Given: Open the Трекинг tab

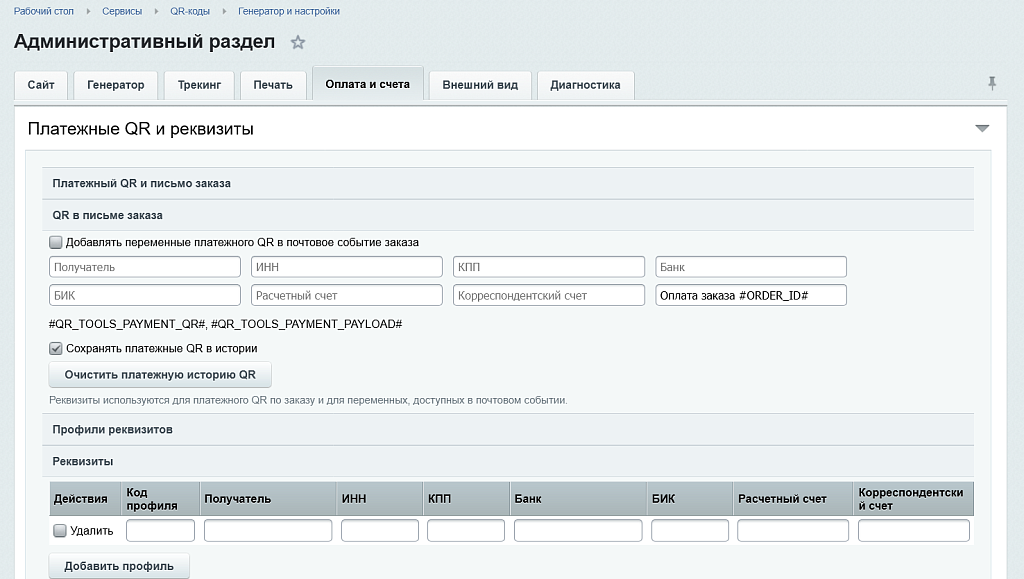Looking at the screenshot, I should (199, 85).
